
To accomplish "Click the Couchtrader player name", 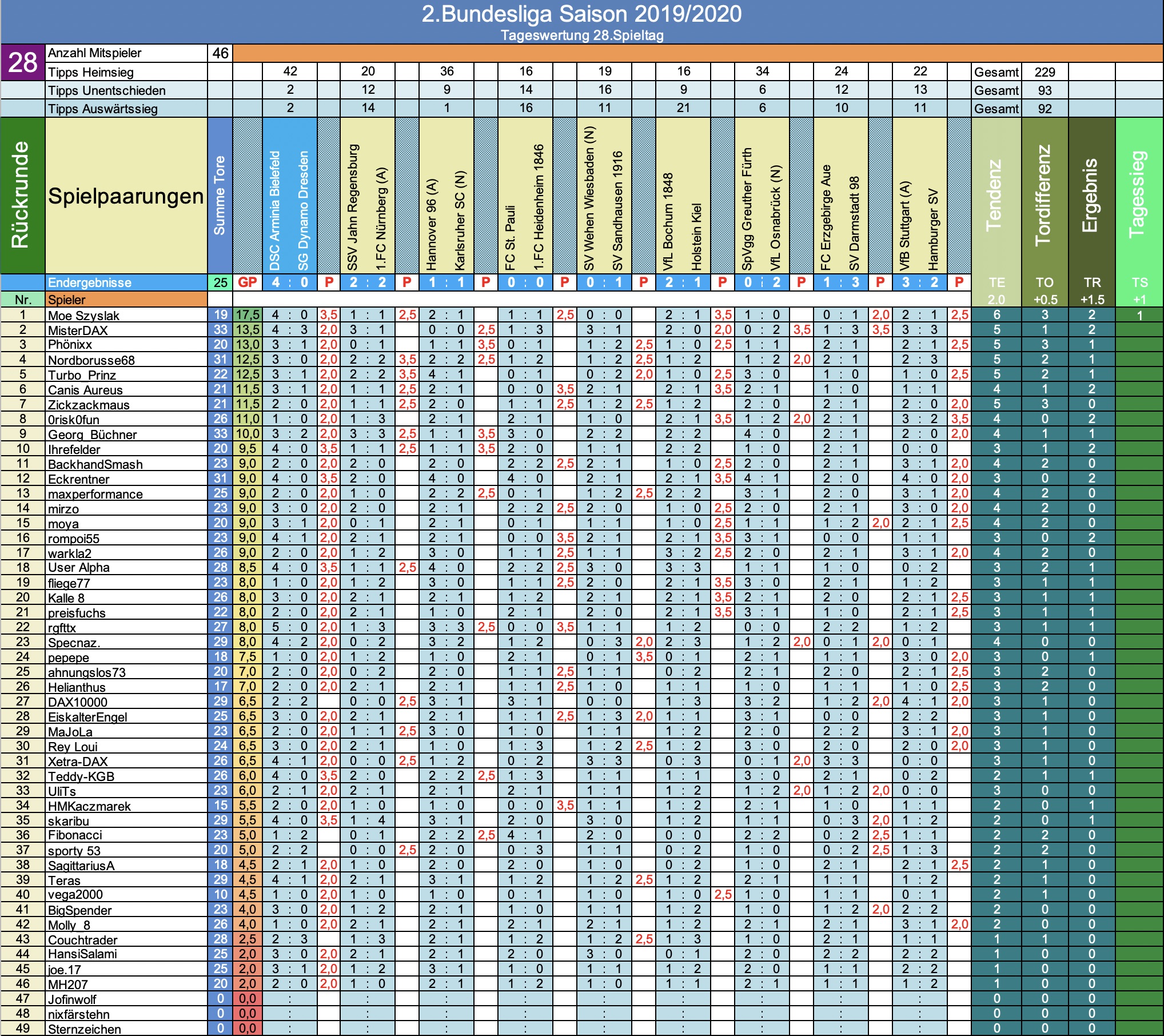I will [x=126, y=939].
